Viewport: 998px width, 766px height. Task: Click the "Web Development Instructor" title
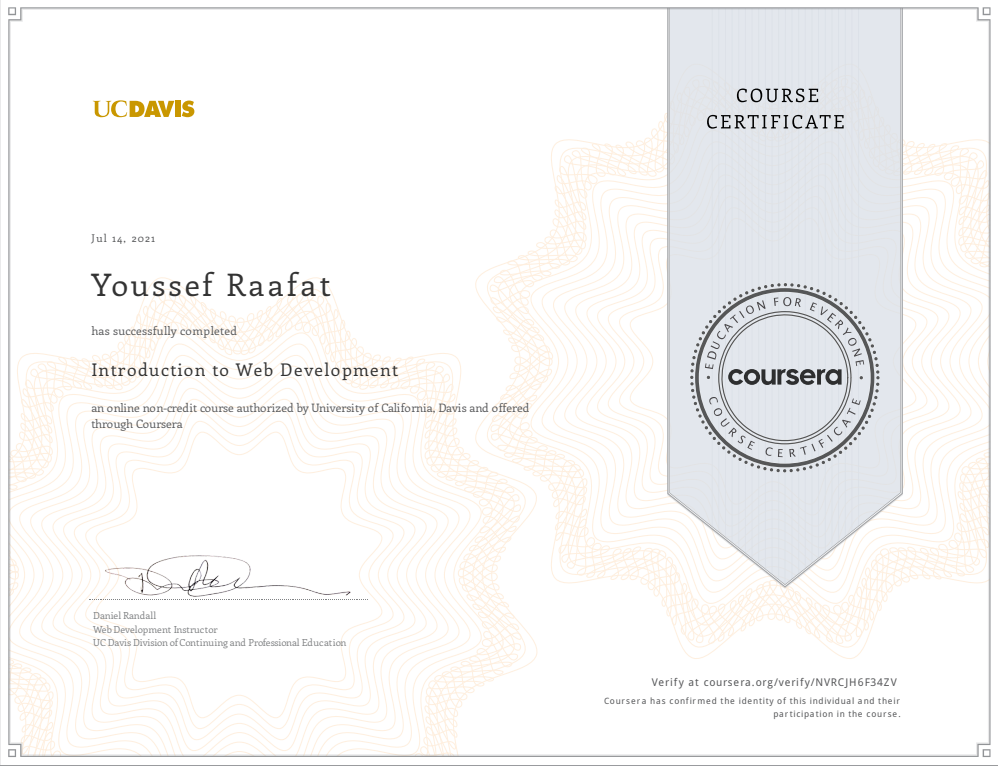tap(155, 629)
